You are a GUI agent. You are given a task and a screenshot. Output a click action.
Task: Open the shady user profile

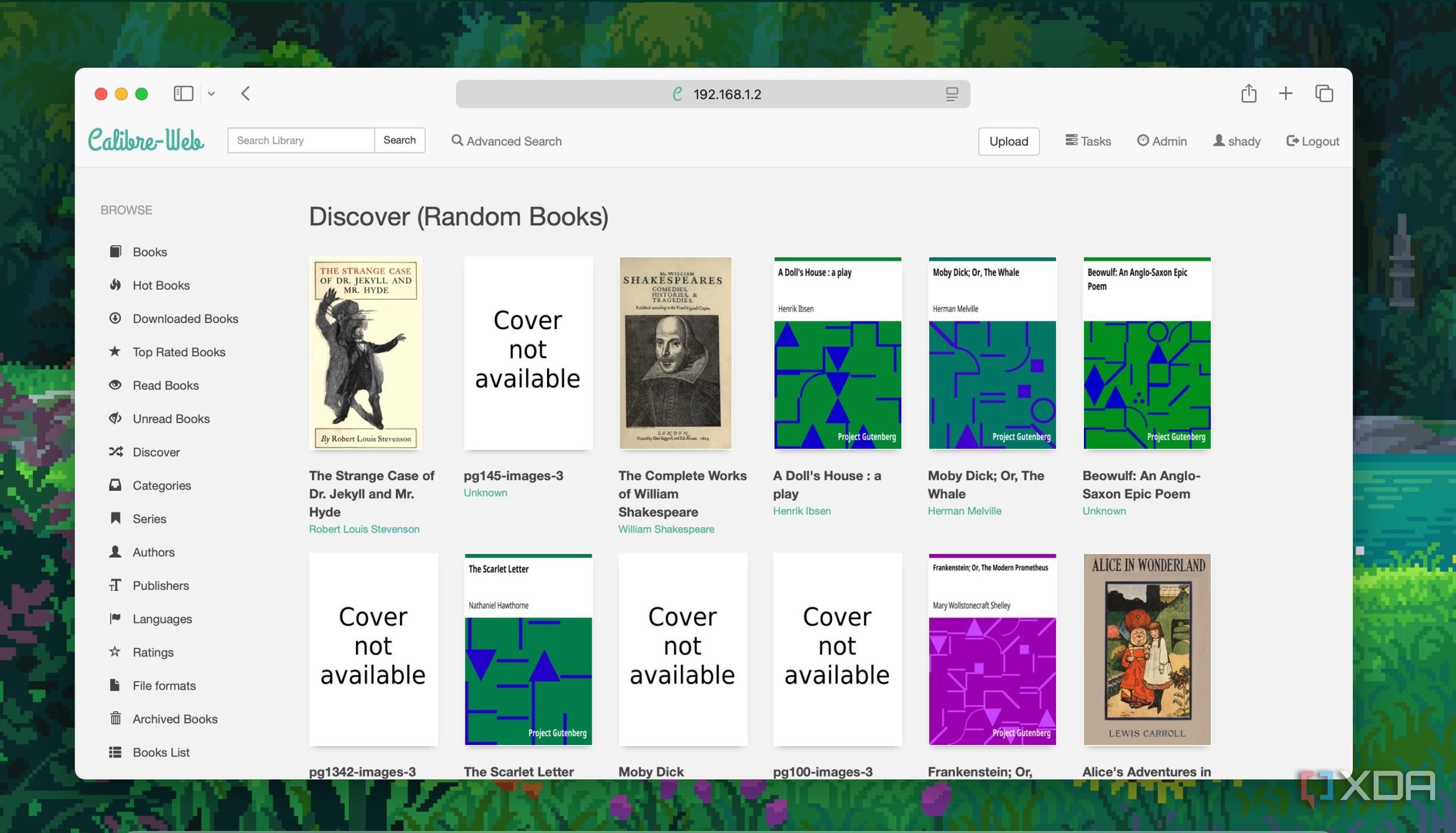pos(1237,141)
